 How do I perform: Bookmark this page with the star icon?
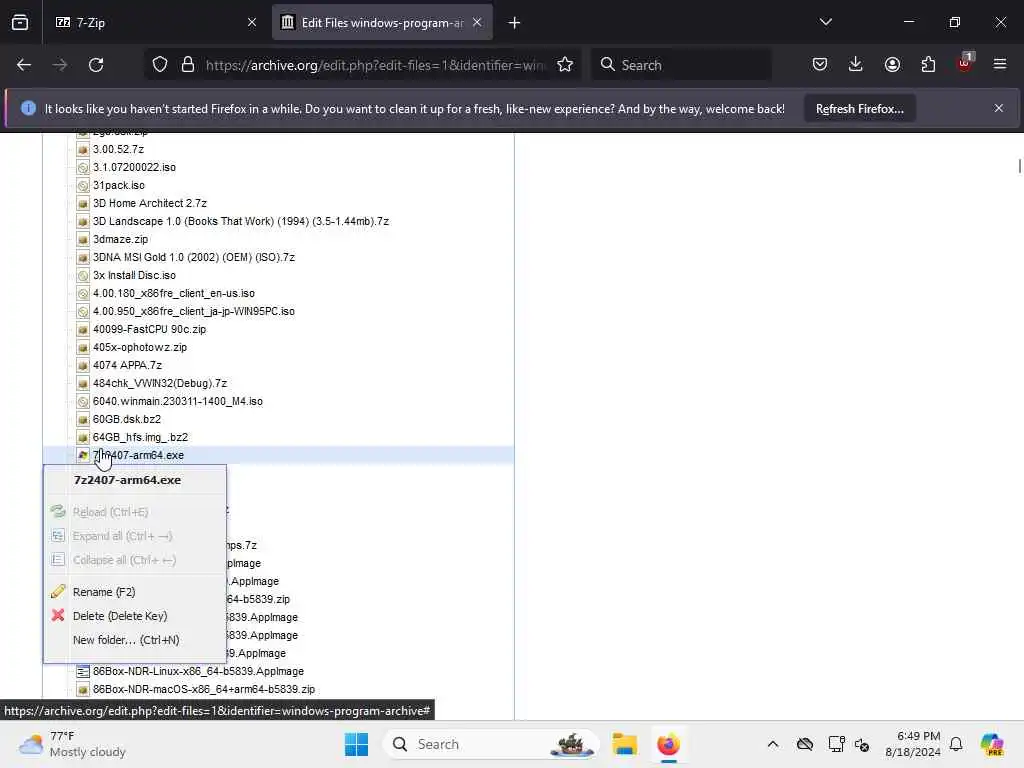tap(565, 65)
